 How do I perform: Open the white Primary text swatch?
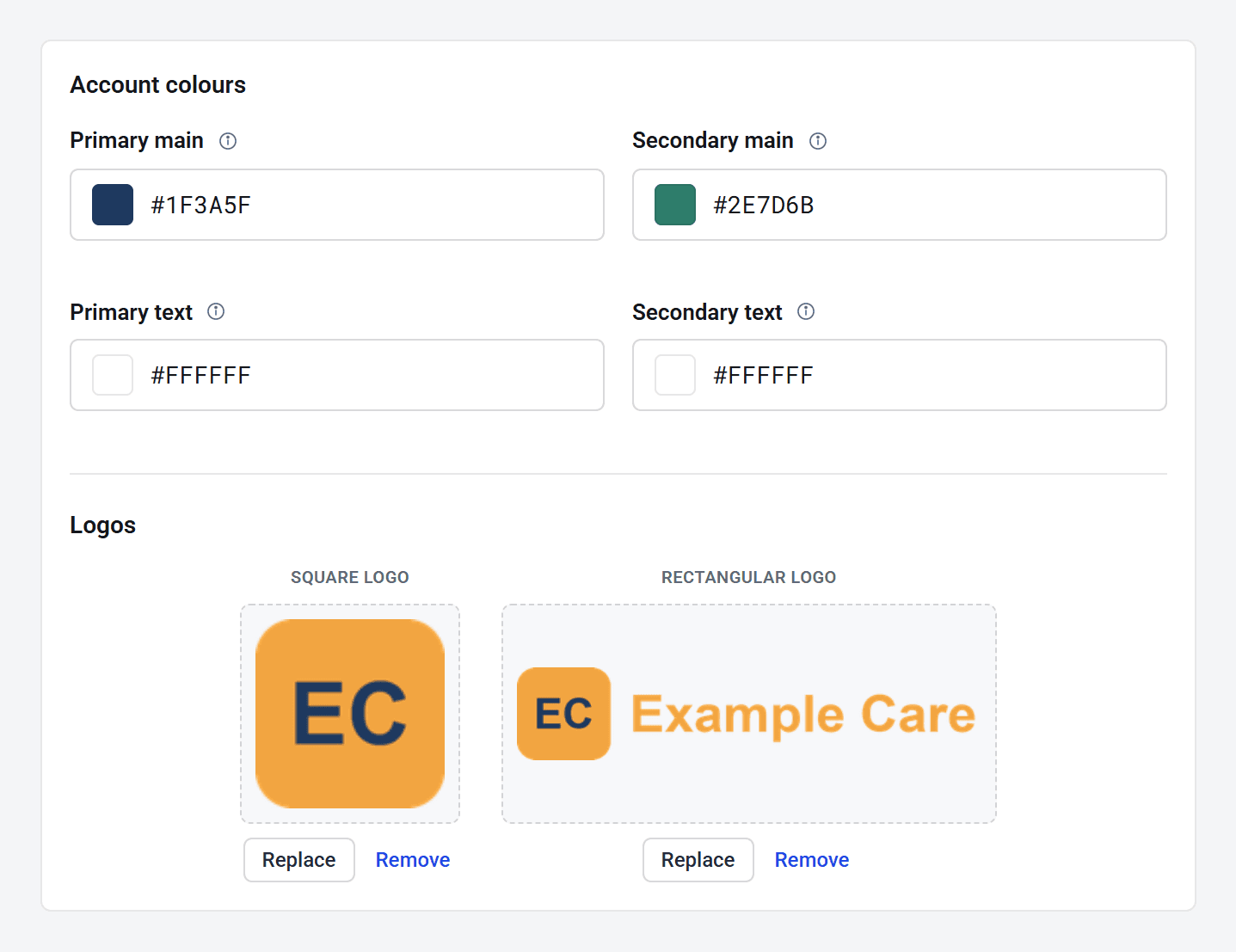point(113,375)
